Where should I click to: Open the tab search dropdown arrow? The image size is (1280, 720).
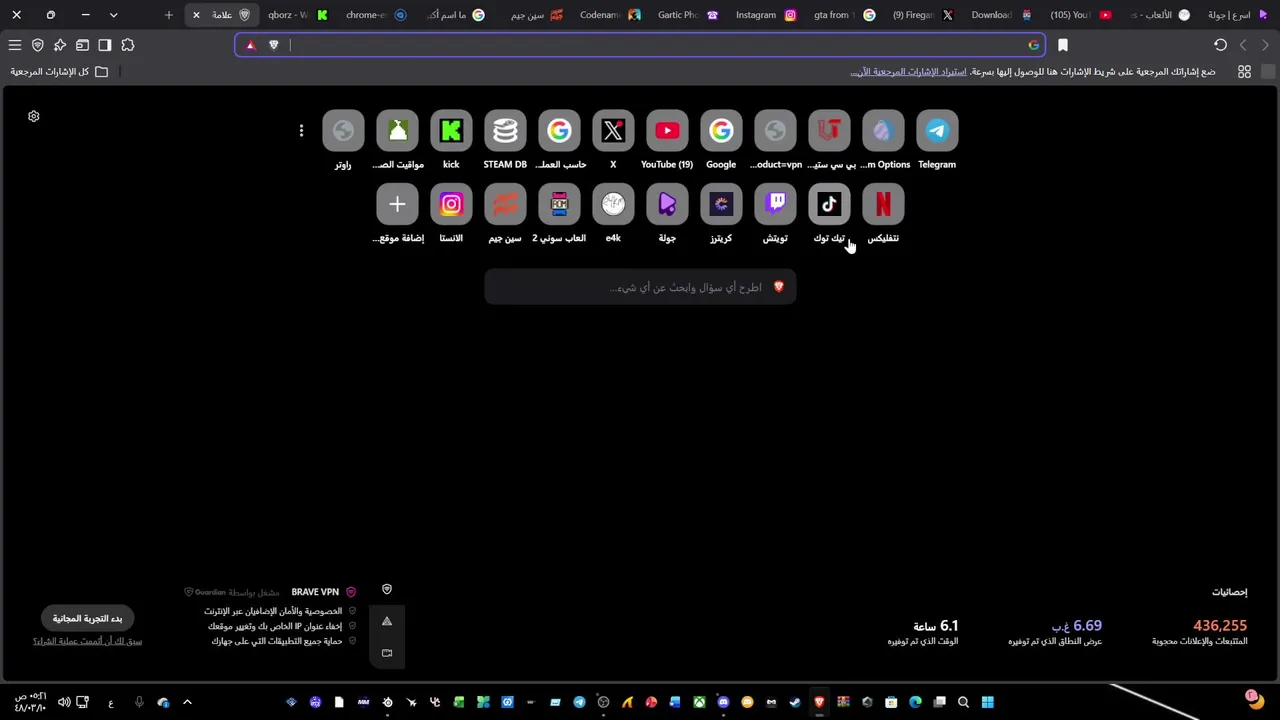tap(113, 15)
